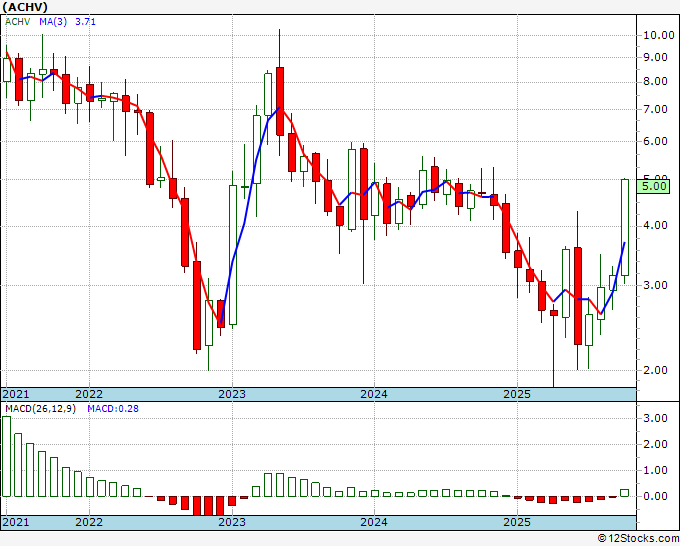
Task: Click the 2023 label on price chart timeline
Action: point(232,394)
